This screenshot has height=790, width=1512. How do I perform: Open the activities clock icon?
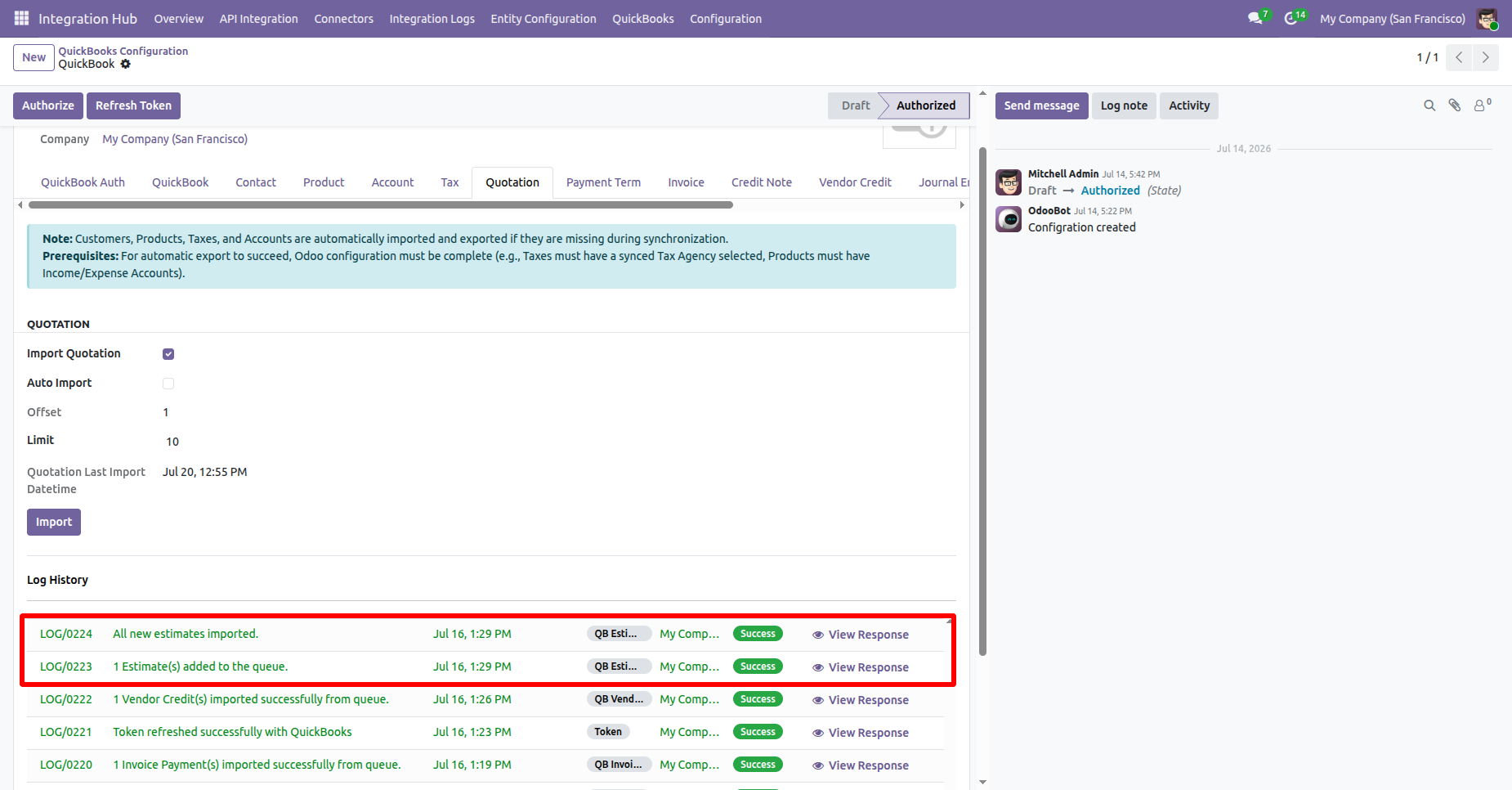tap(1293, 18)
